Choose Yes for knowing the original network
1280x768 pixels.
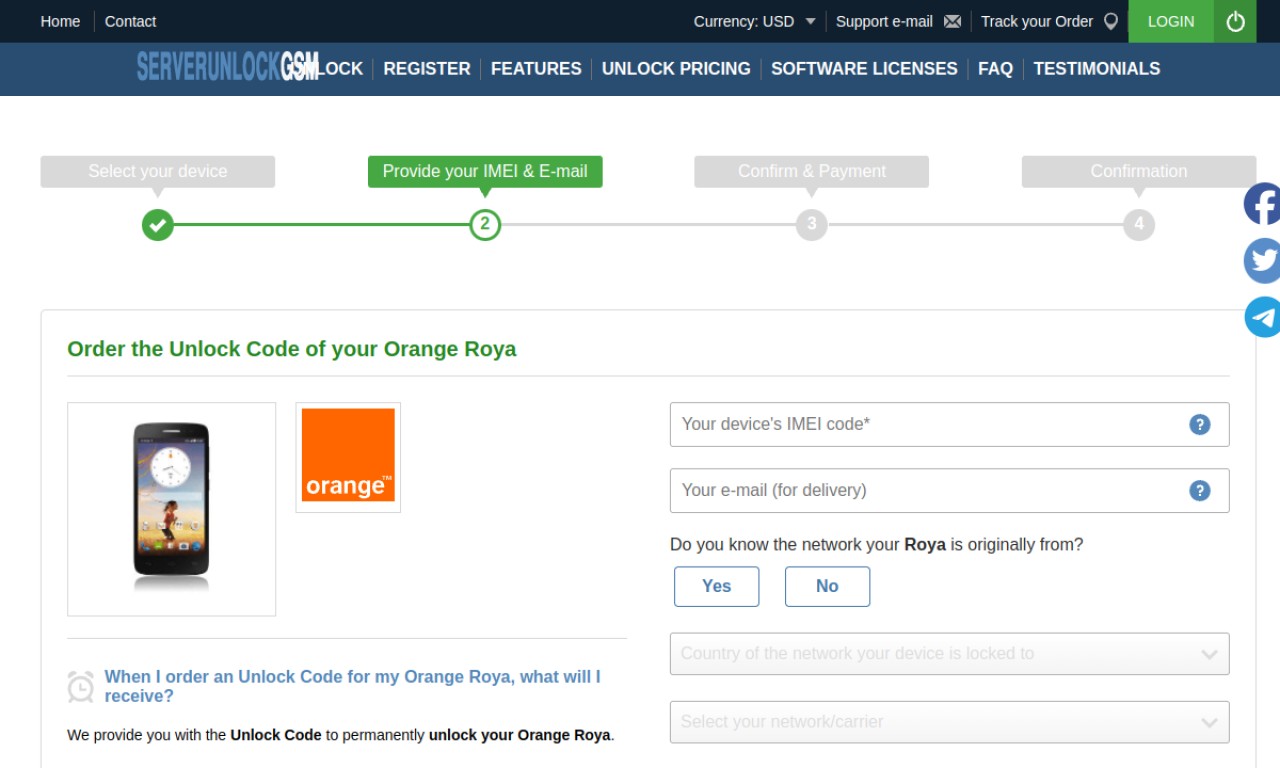coord(716,586)
